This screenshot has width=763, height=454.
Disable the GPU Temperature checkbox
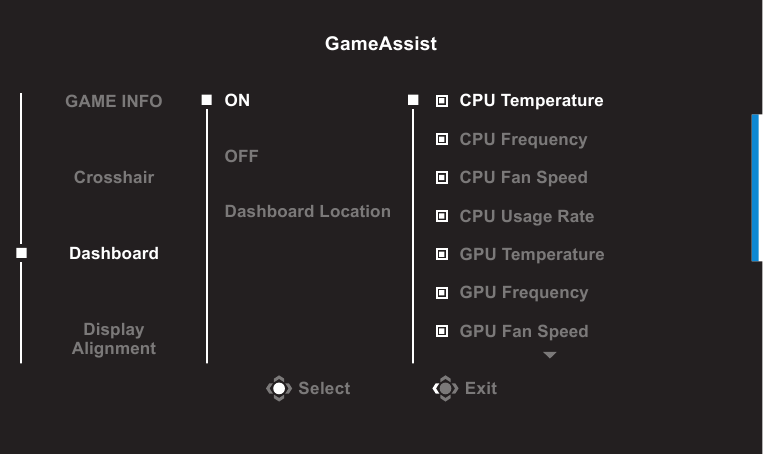tap(442, 254)
